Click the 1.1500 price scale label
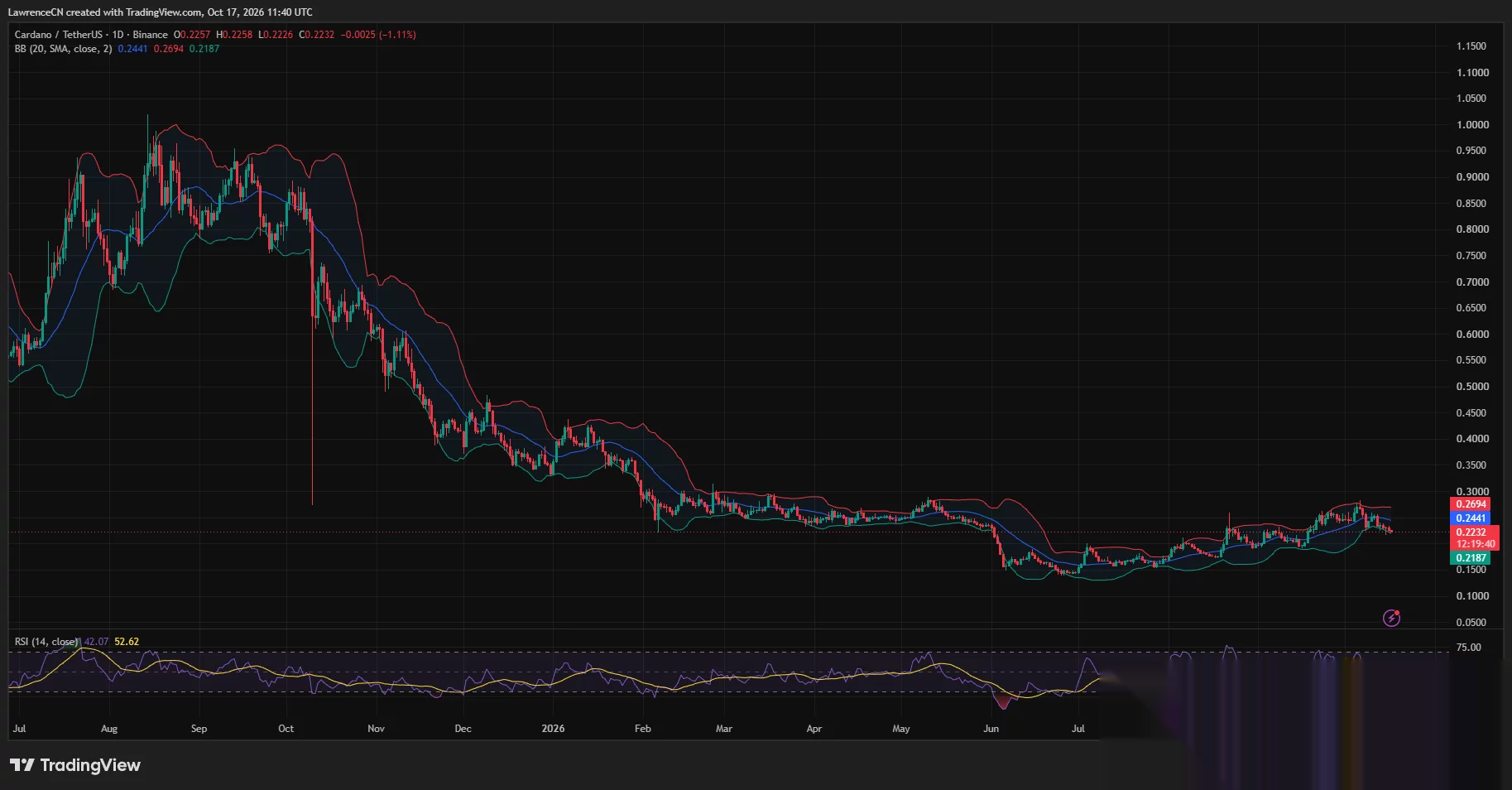The width and height of the screenshot is (1512, 790). [x=1471, y=46]
